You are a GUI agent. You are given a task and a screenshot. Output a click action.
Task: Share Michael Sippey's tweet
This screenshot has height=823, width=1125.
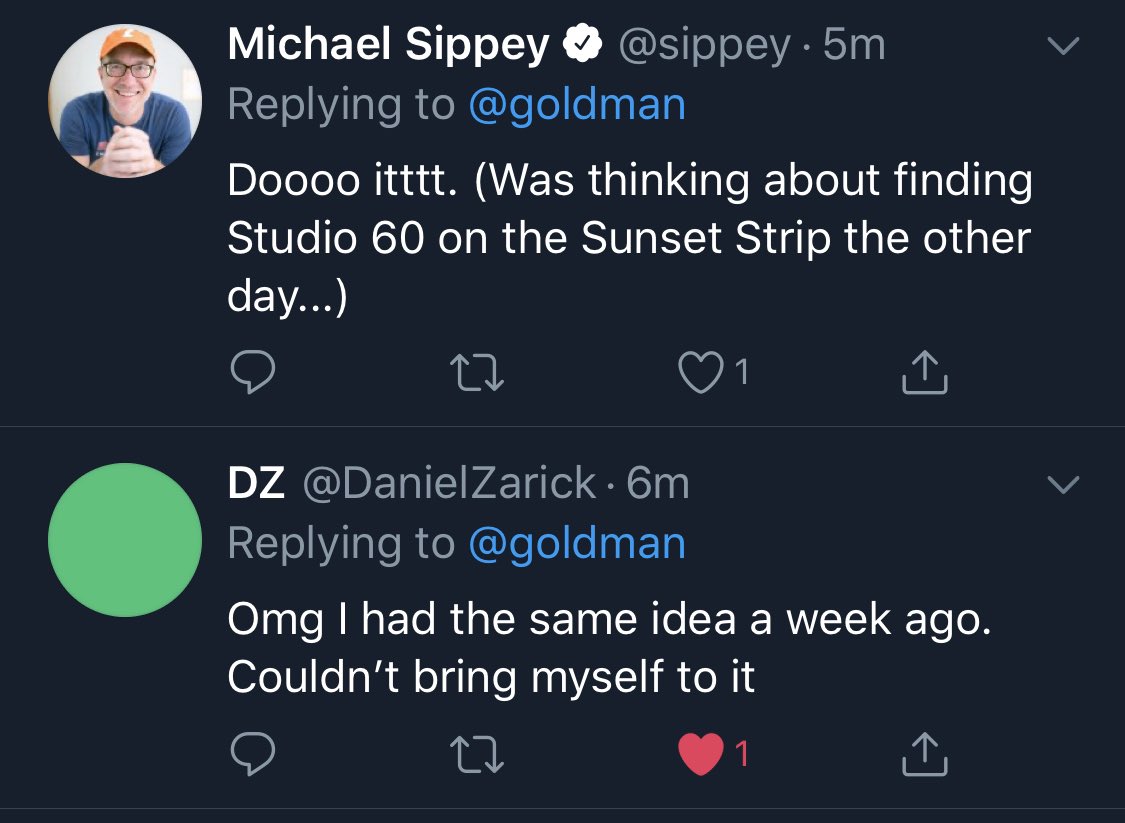tap(924, 372)
